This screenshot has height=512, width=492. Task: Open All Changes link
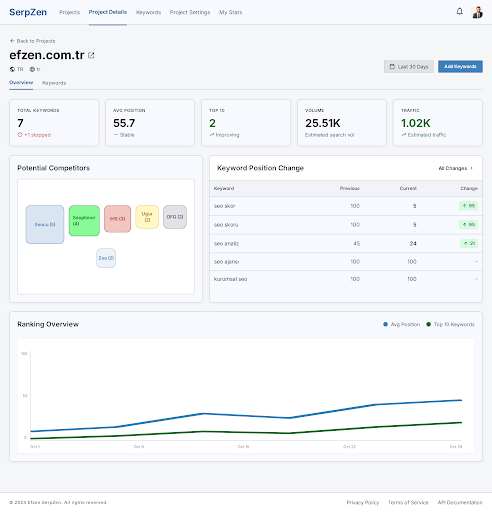tap(456, 168)
